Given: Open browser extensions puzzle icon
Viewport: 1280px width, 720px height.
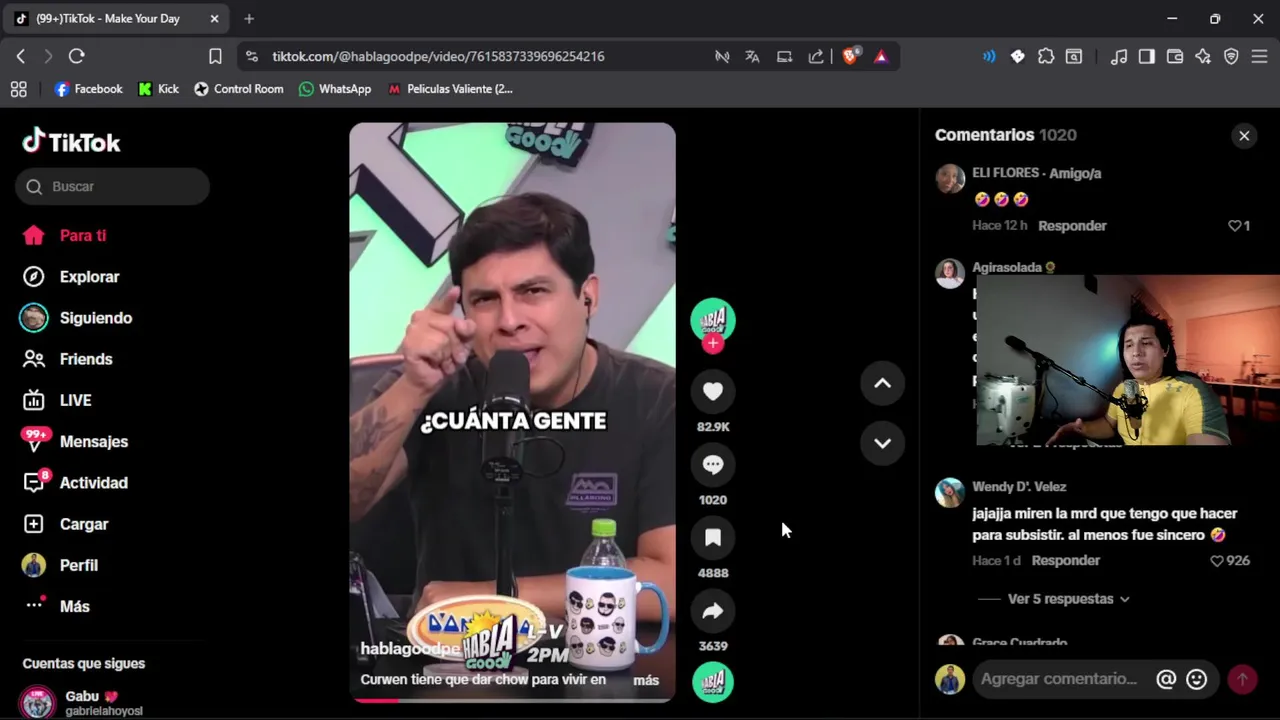Looking at the screenshot, I should [x=1046, y=56].
